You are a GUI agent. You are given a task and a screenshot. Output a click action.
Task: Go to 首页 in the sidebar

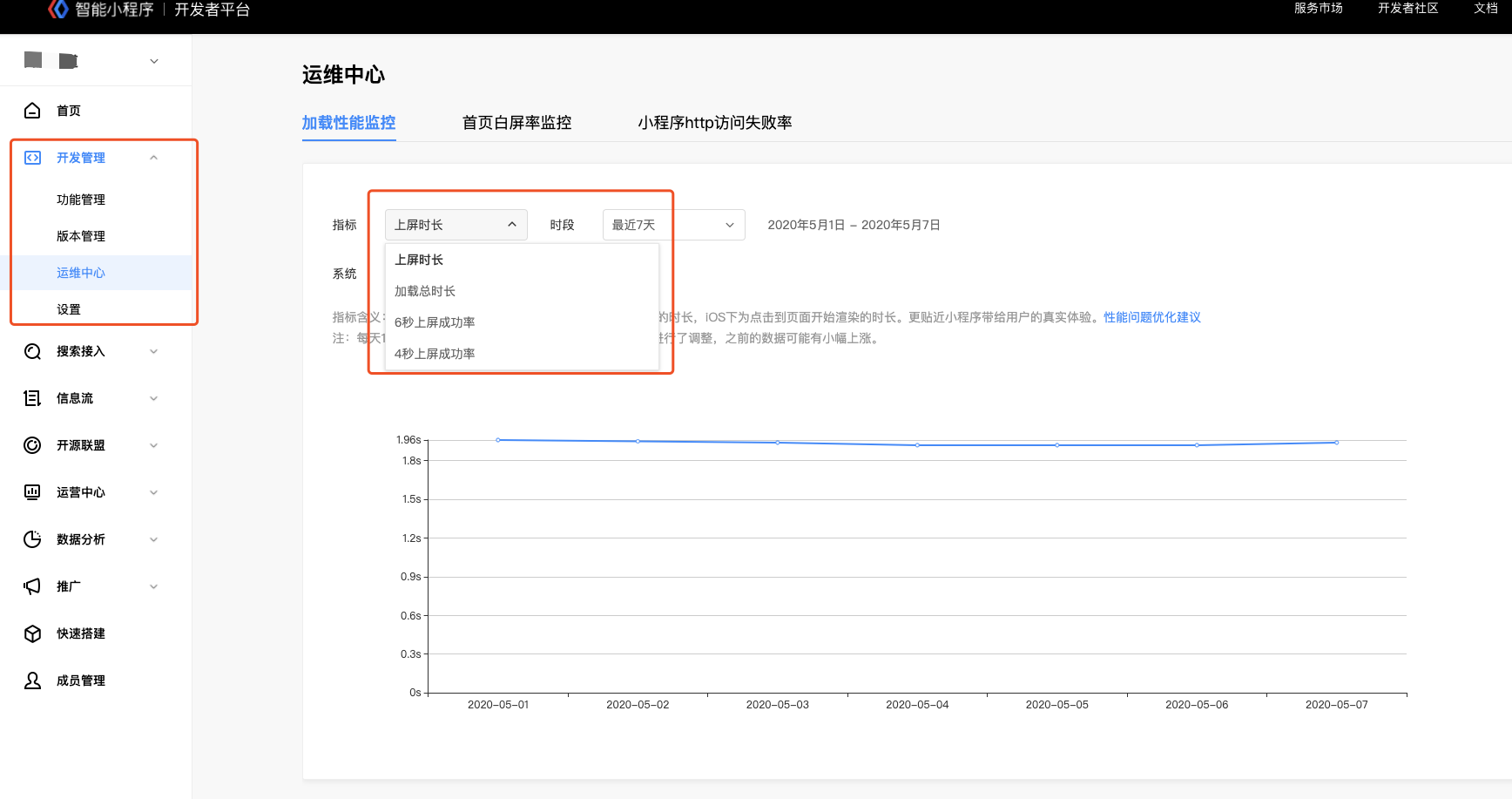pyautogui.click(x=69, y=111)
